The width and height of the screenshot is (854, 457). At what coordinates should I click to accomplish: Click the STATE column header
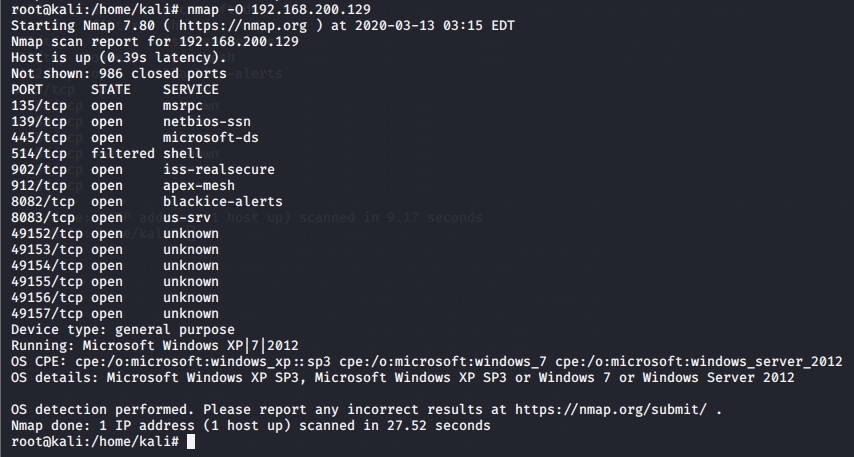click(x=111, y=89)
